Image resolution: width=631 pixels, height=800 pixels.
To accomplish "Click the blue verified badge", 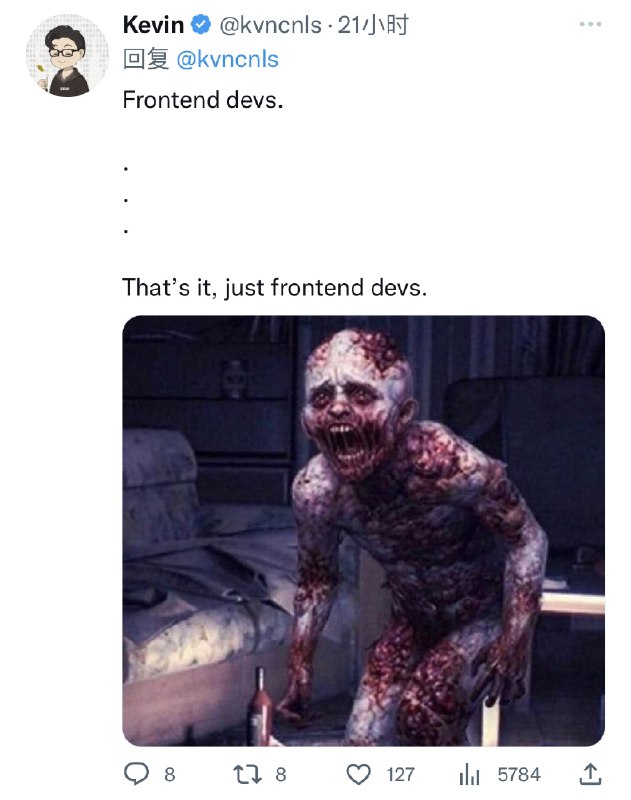I will [x=200, y=27].
